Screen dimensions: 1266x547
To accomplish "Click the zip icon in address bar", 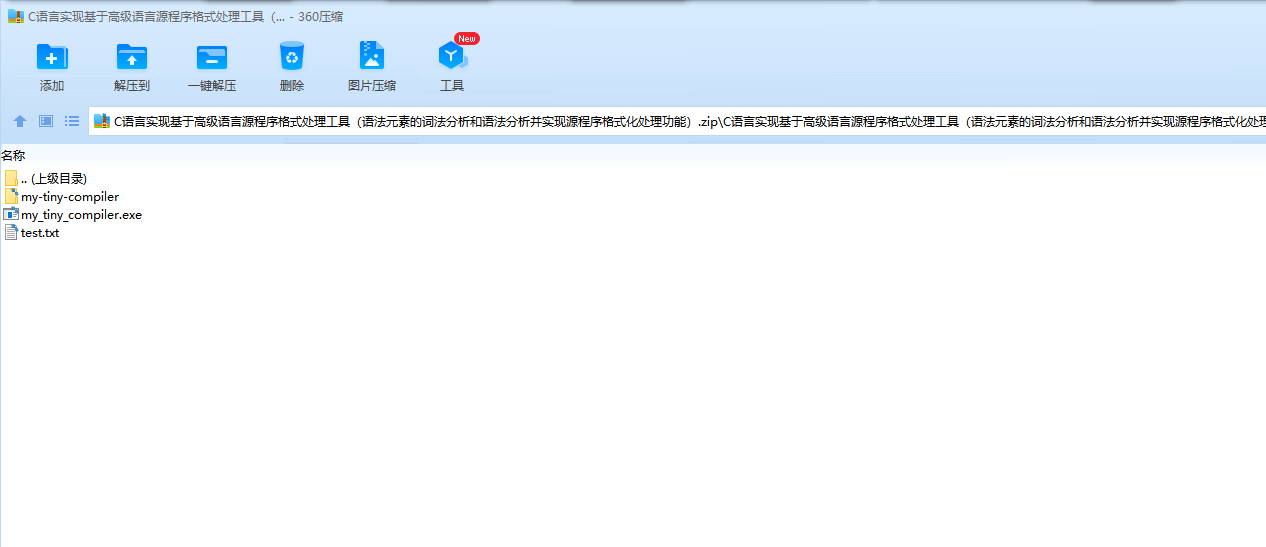I will pyautogui.click(x=101, y=122).
